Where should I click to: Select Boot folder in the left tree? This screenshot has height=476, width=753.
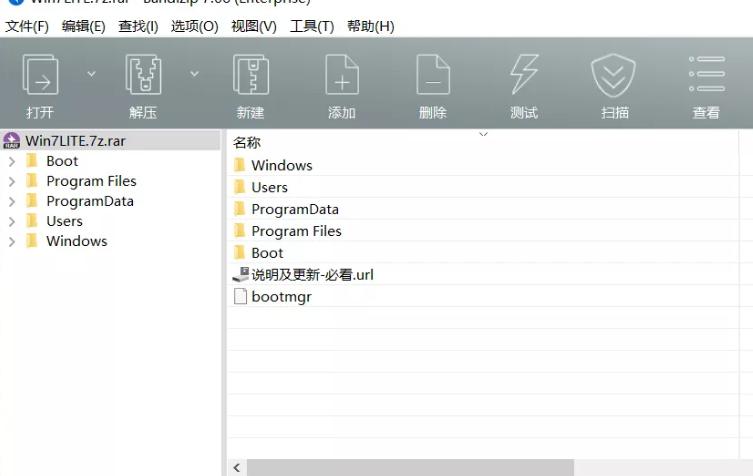(62, 161)
